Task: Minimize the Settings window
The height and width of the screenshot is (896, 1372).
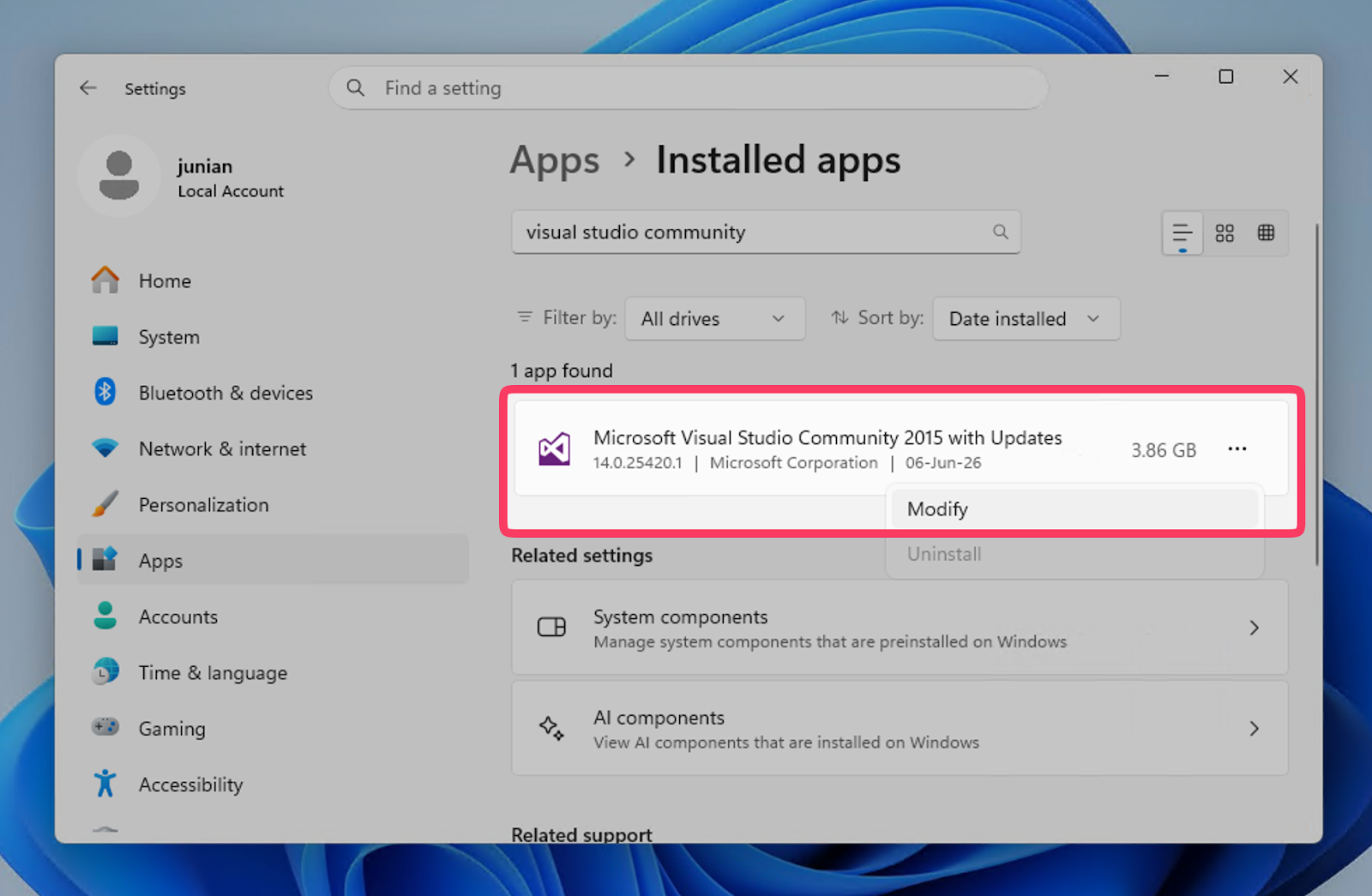Action: click(x=1162, y=76)
